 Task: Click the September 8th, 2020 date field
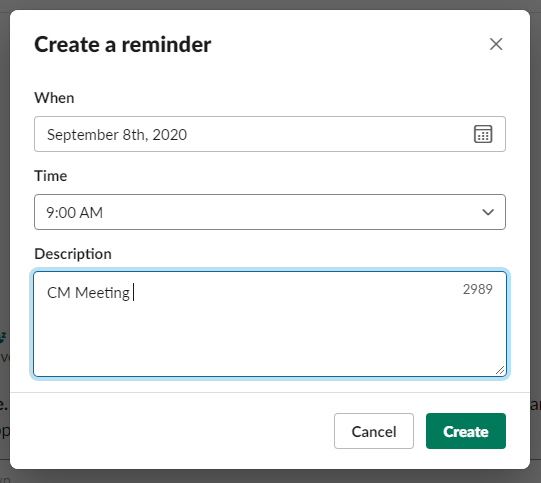[x=270, y=134]
